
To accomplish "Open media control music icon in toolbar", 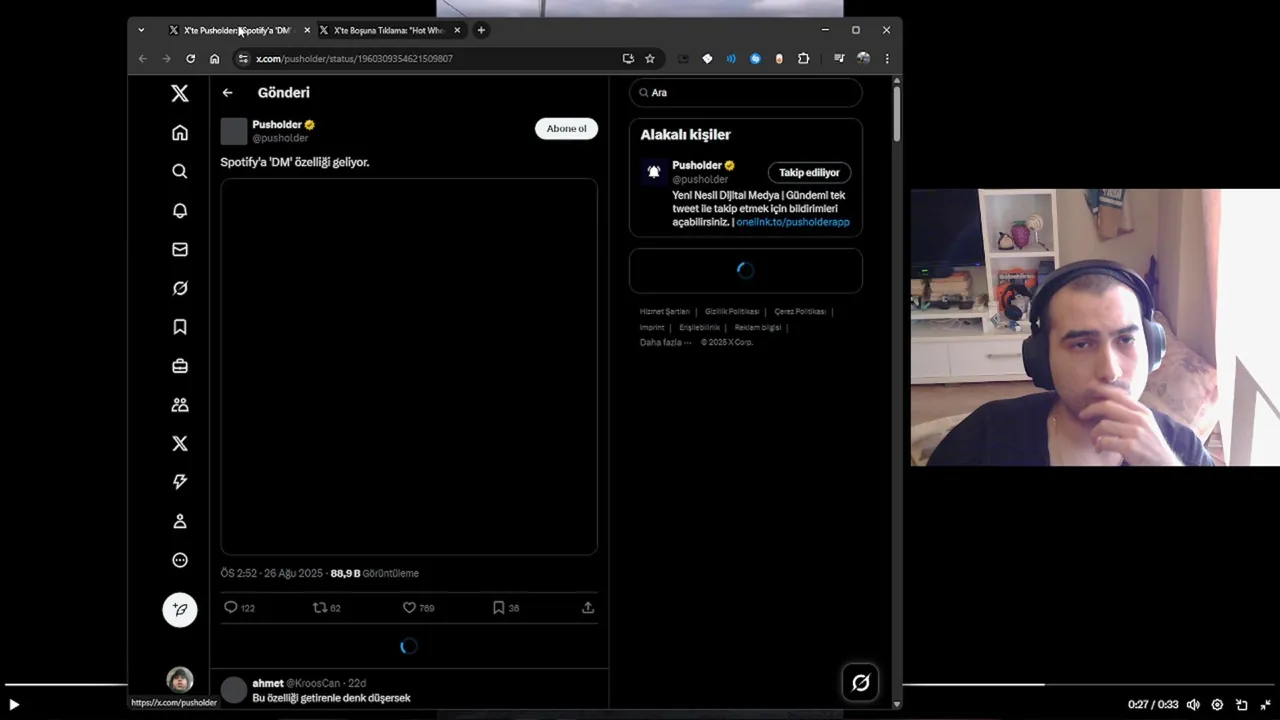I will pos(839,59).
